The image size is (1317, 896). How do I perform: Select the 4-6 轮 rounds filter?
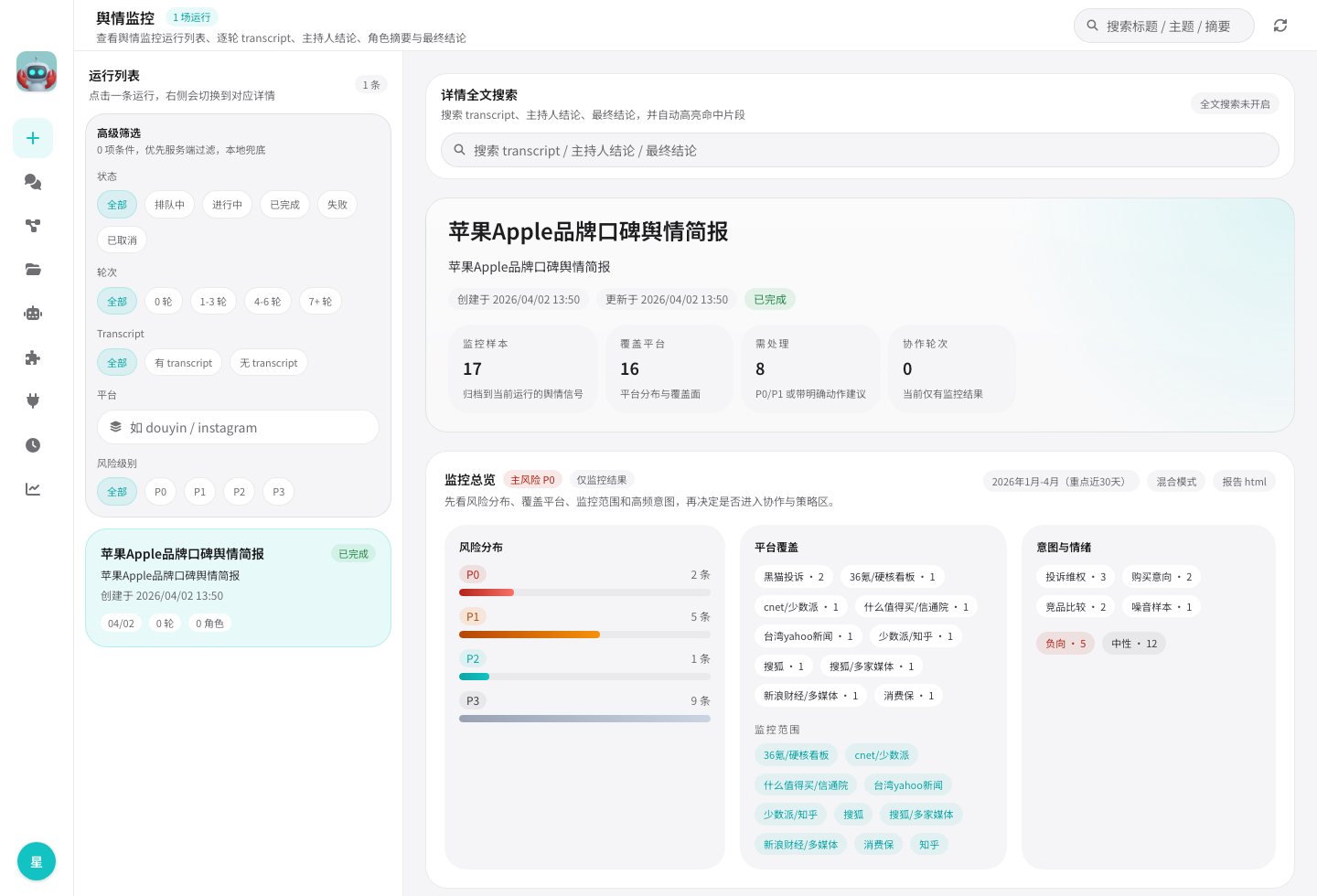267,302
